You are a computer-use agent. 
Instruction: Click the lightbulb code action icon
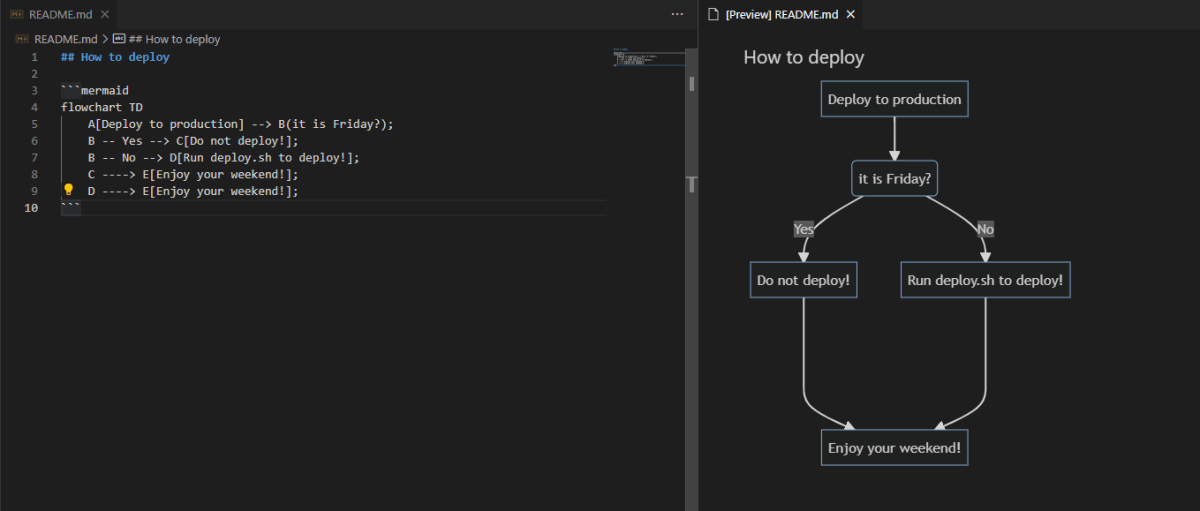69,190
